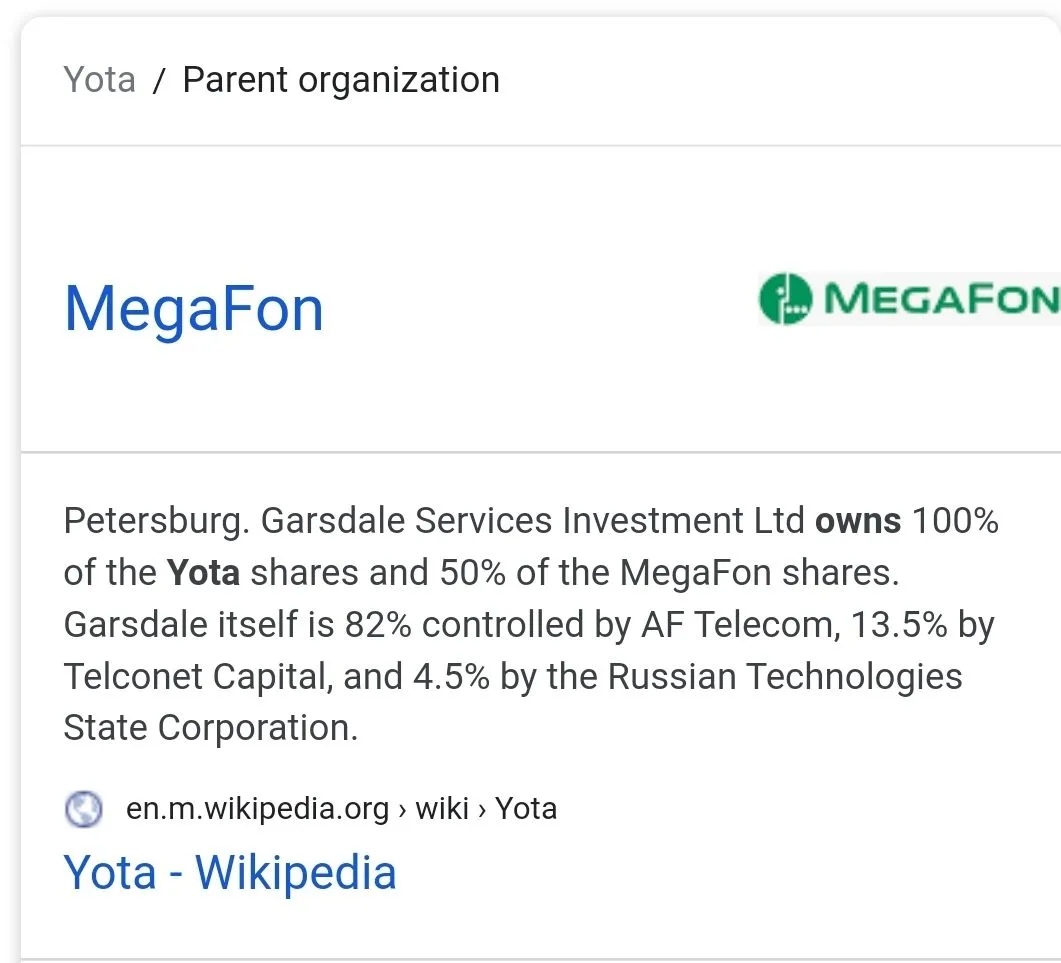Click the Russian Technologies text in snippet
Viewport: 1061px width, 963px height.
point(784,677)
